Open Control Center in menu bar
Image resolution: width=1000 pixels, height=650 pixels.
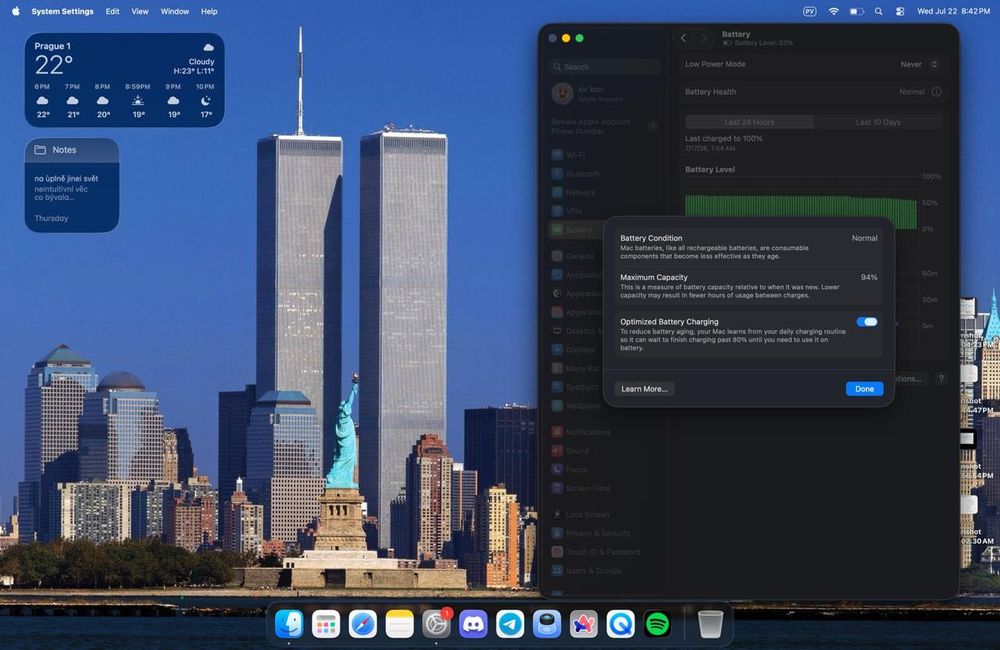(x=900, y=11)
